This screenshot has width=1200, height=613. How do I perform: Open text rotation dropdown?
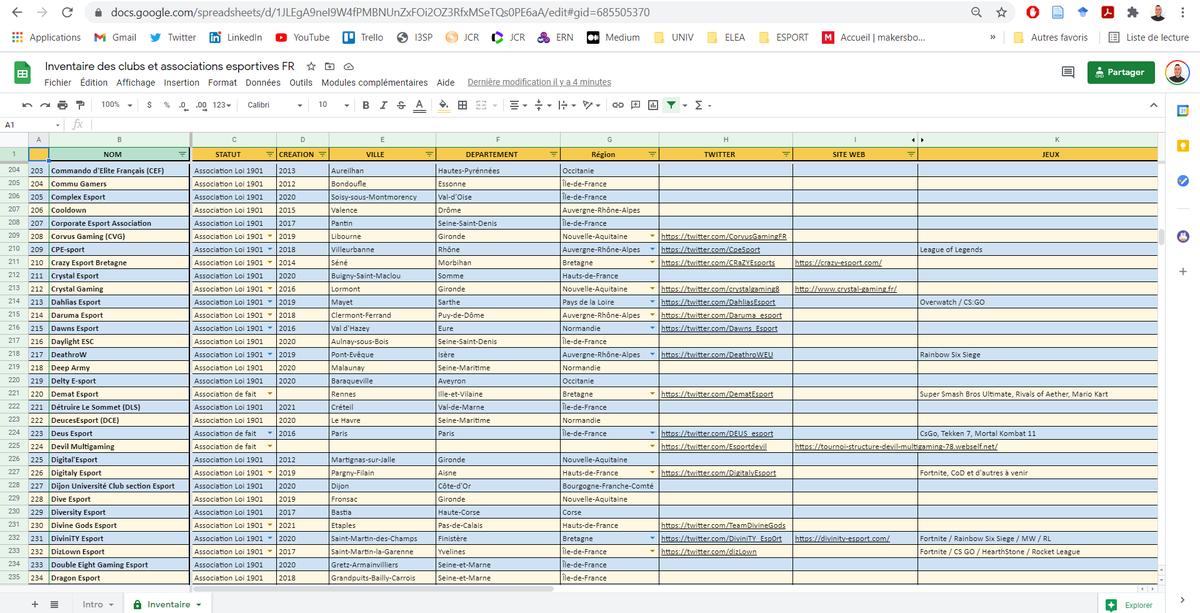[x=592, y=105]
